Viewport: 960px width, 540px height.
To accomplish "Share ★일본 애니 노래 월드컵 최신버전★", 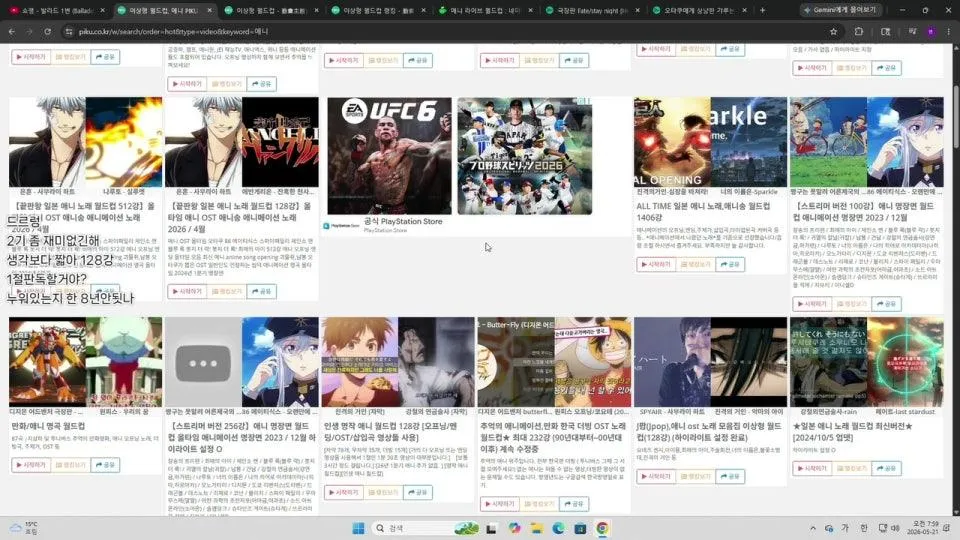I will click(x=887, y=468).
